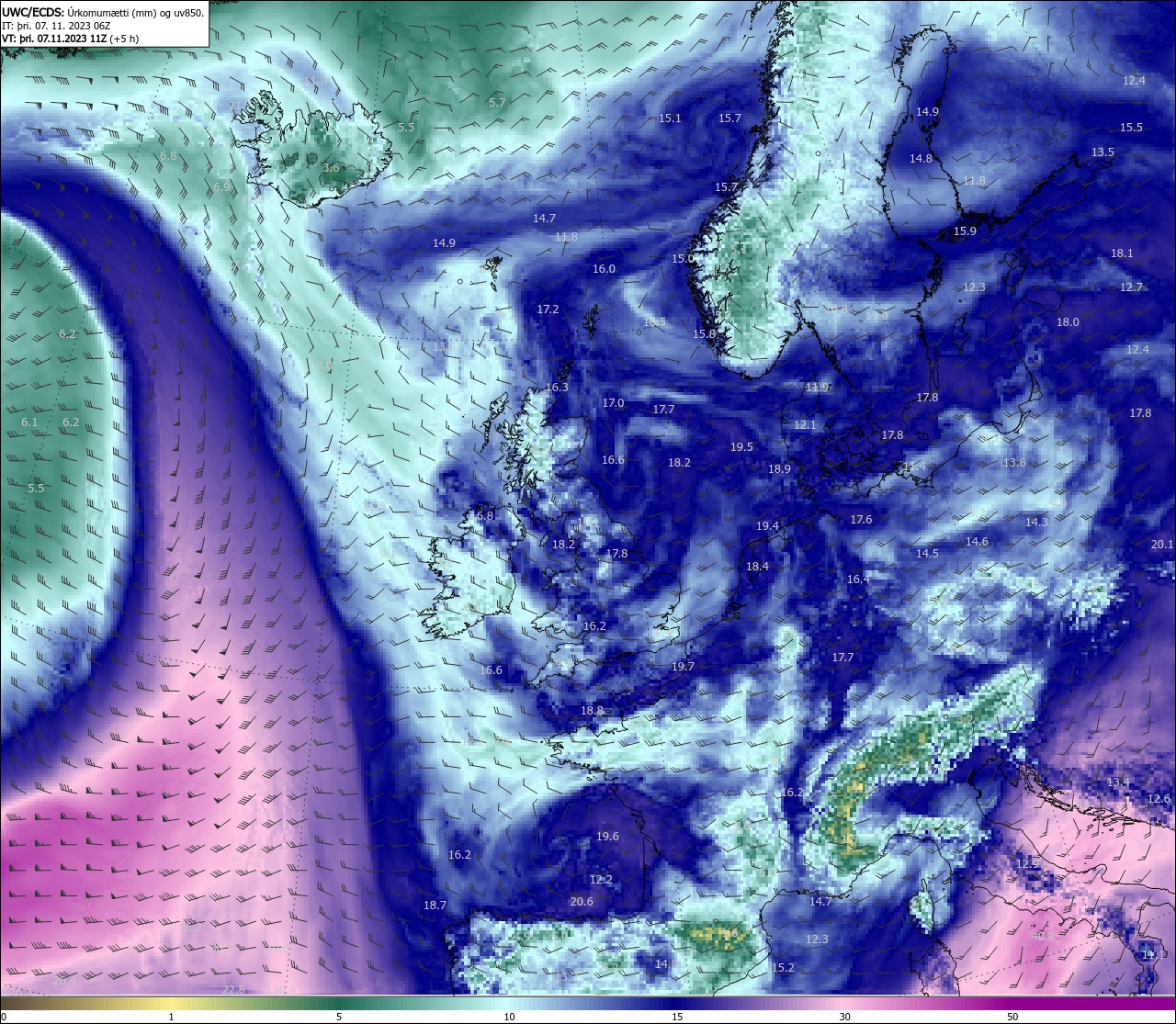Click the 18.8 value label
This screenshot has height=1024, width=1176.
[592, 711]
